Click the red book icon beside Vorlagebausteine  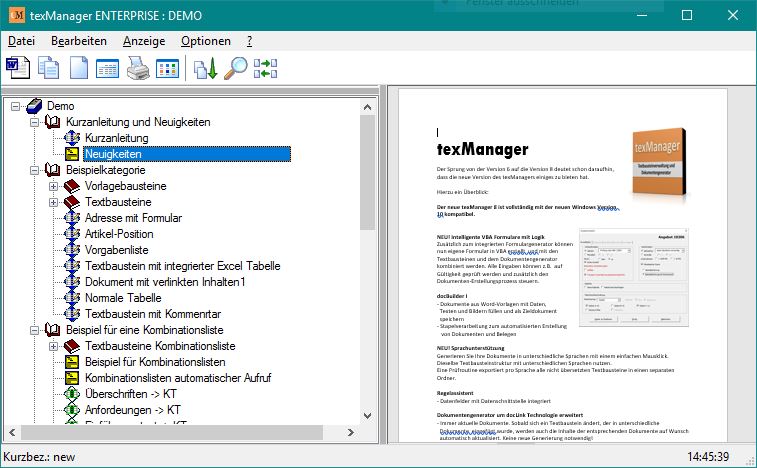pyautogui.click(x=72, y=185)
